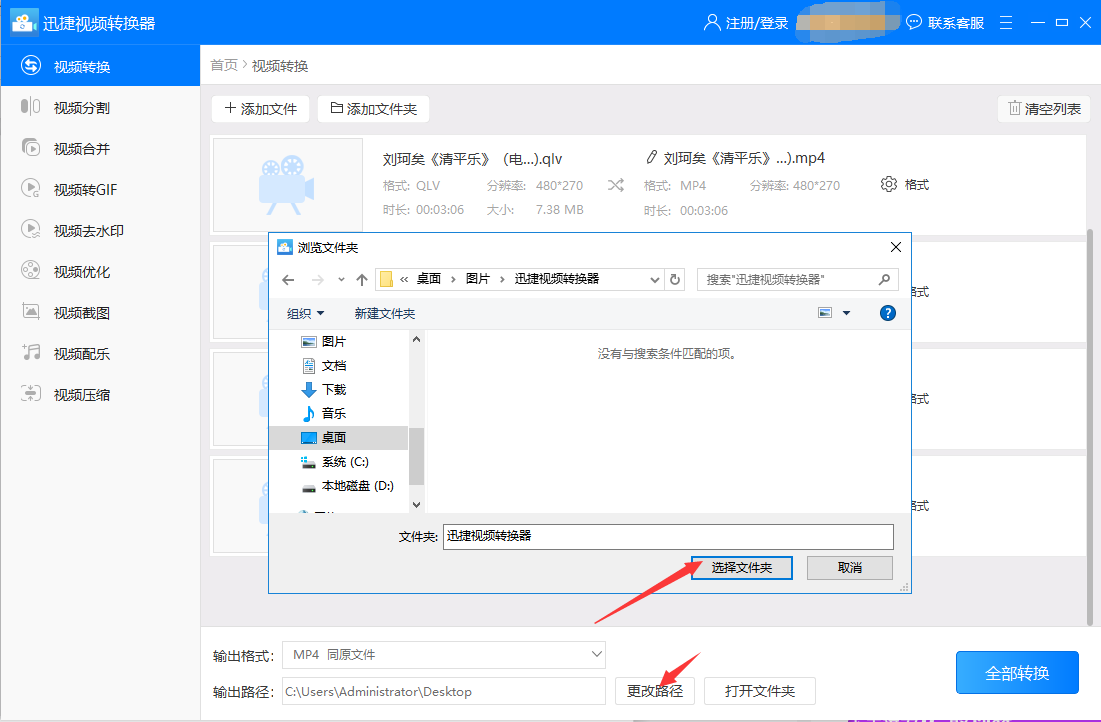This screenshot has height=722, width=1101.
Task: Click the main list vertical scrollbar
Action: [1090, 427]
